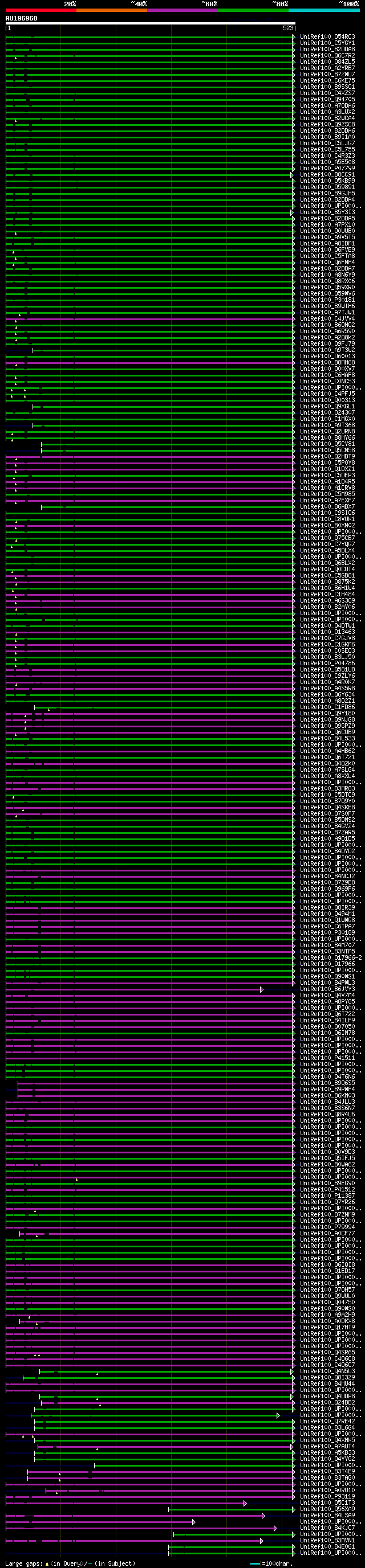Open hit UniRef100_B7ZWU7
Image resolution: width=365 pixels, height=1568 pixels.
327,74
